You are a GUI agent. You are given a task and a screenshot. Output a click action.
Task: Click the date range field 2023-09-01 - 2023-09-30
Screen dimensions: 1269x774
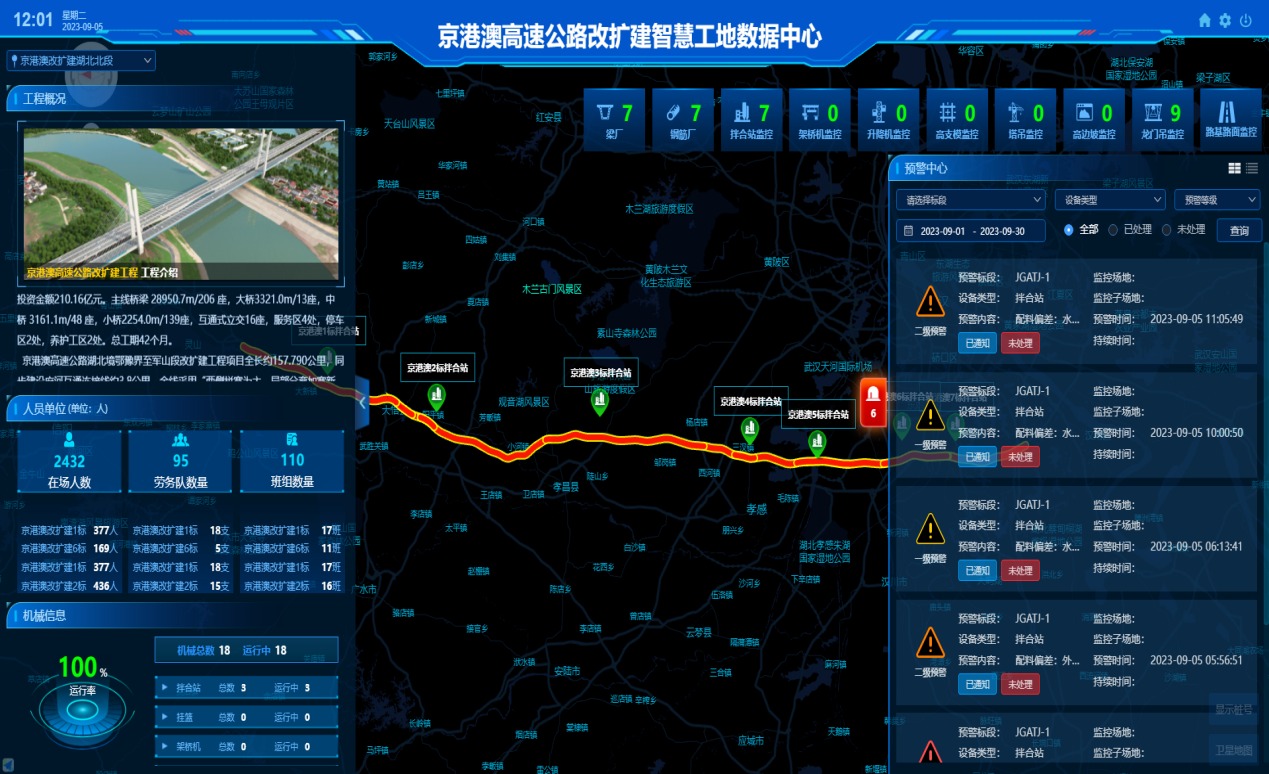coord(971,231)
